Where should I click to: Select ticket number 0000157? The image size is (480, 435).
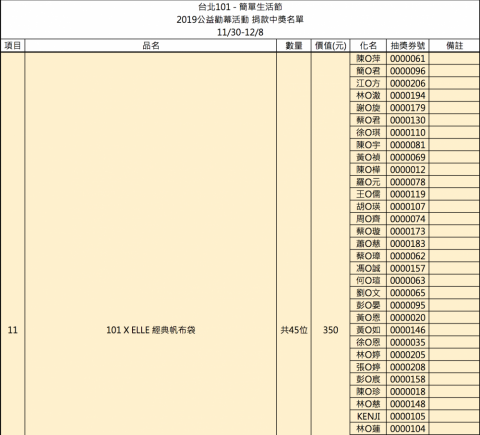pyautogui.click(x=408, y=268)
